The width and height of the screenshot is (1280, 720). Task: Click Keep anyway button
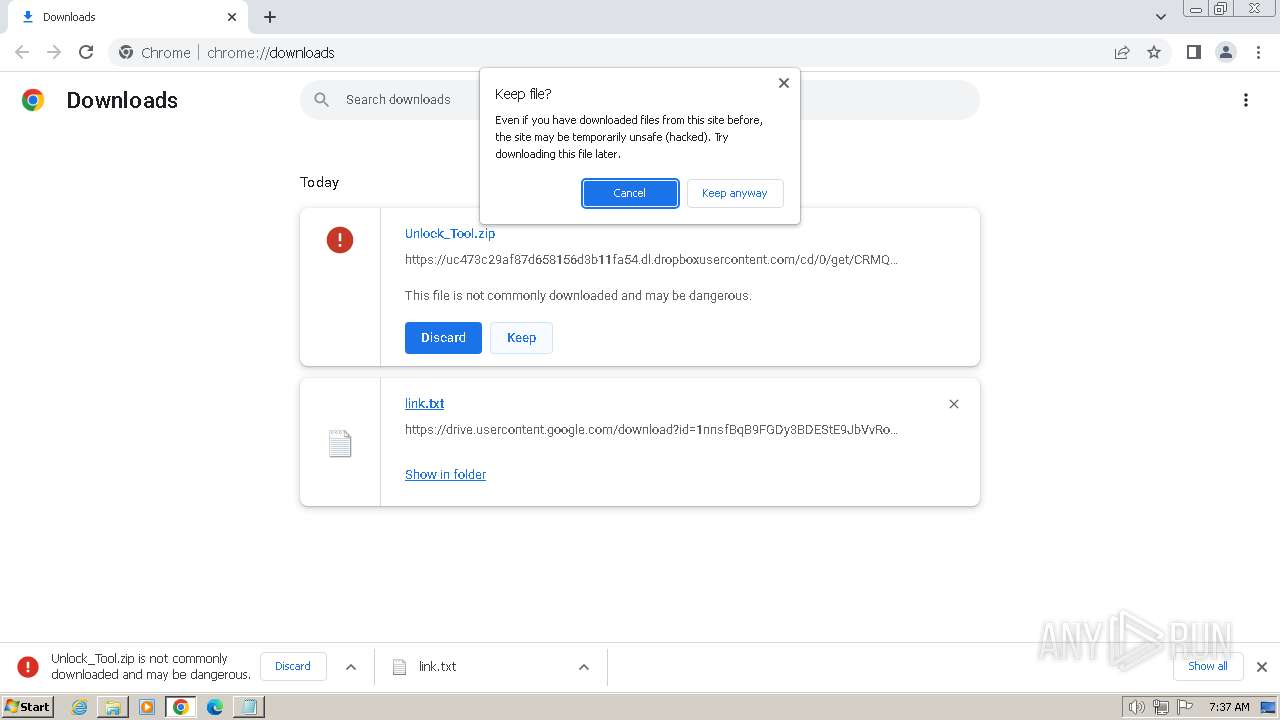(x=735, y=193)
